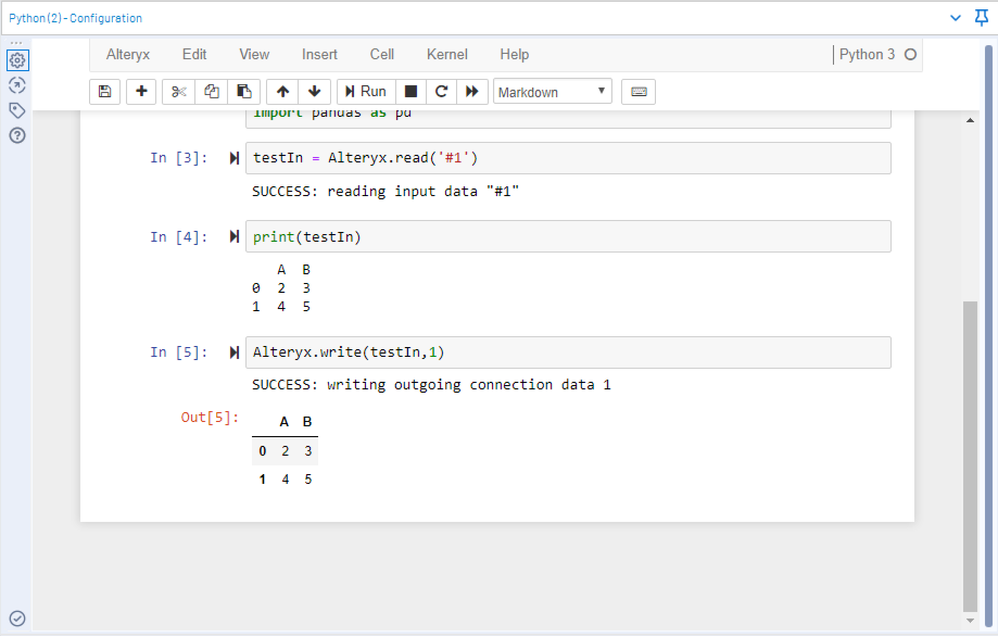Click the Out[5]: prompt label

[x=210, y=417]
